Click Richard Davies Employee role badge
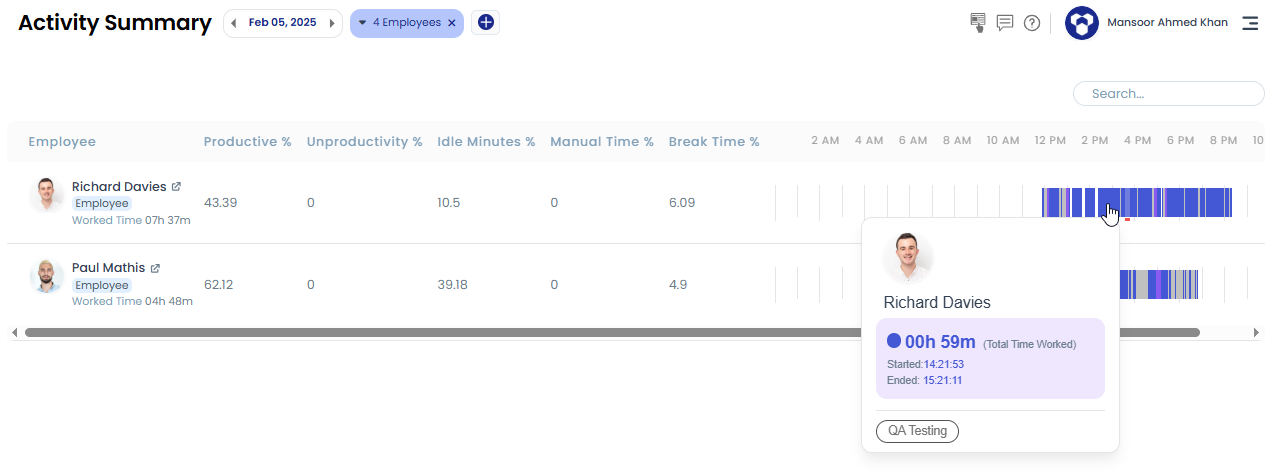This screenshot has height=473, width=1283. (102, 204)
